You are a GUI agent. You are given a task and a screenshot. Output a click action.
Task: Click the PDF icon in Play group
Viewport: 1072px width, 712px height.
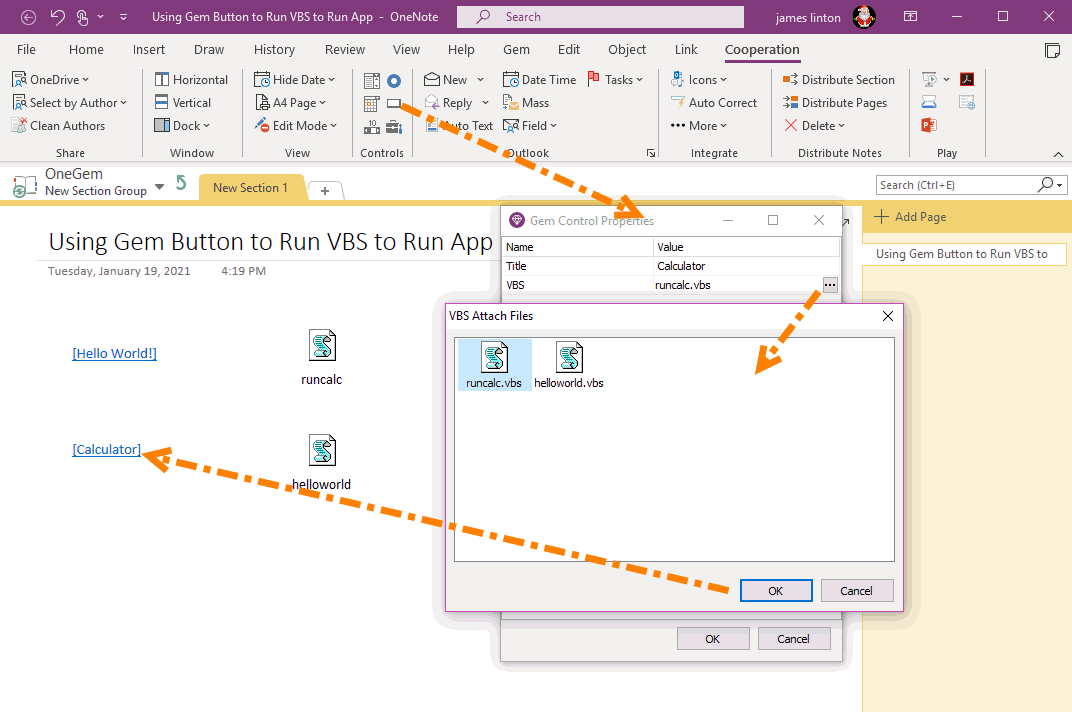tap(967, 79)
